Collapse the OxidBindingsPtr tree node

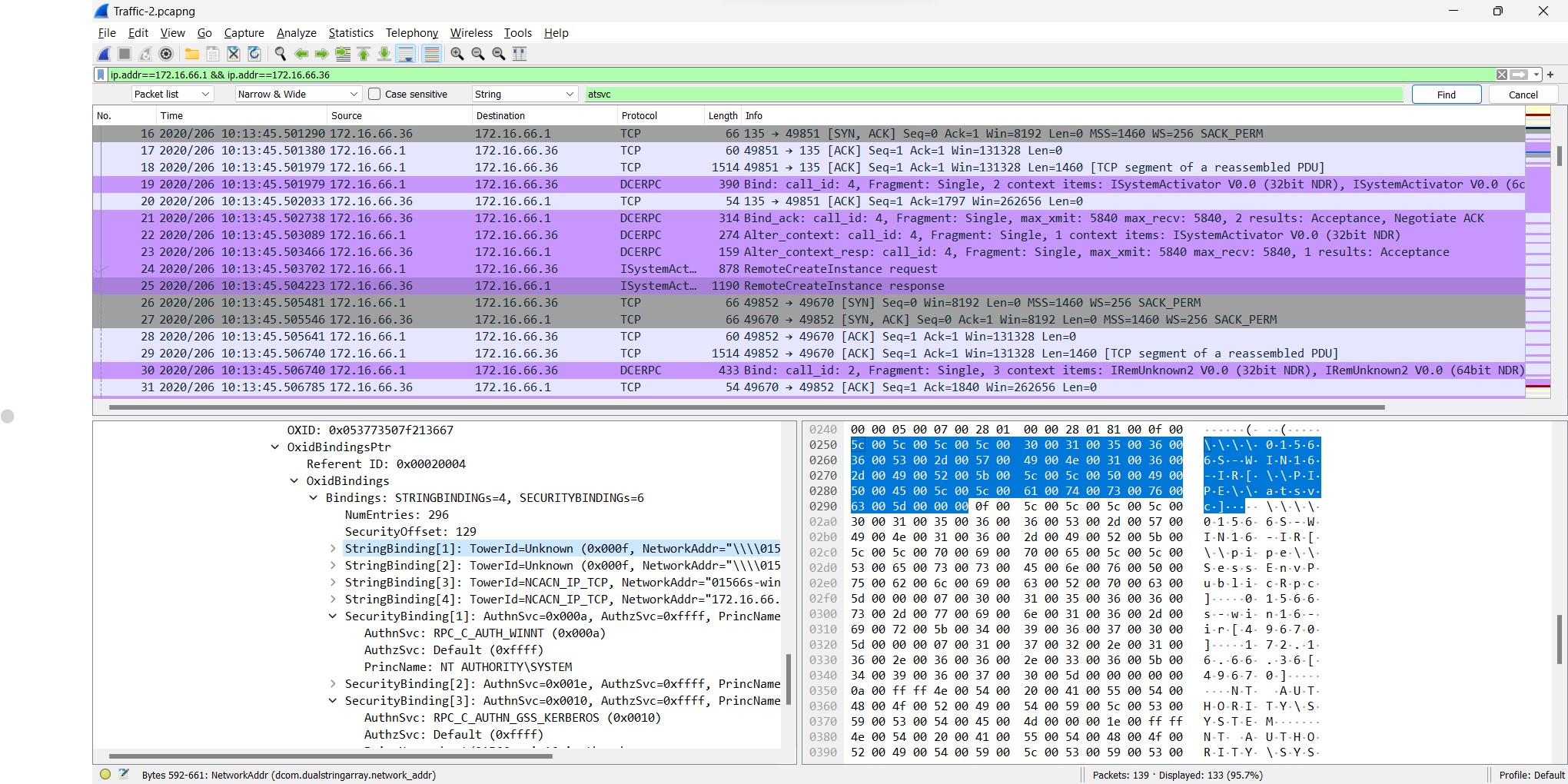pos(275,447)
